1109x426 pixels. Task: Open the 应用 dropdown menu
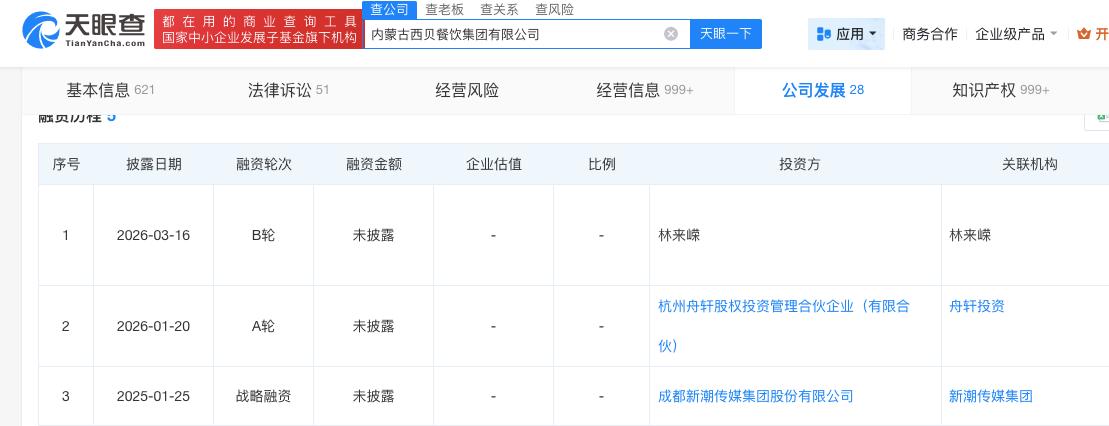846,34
